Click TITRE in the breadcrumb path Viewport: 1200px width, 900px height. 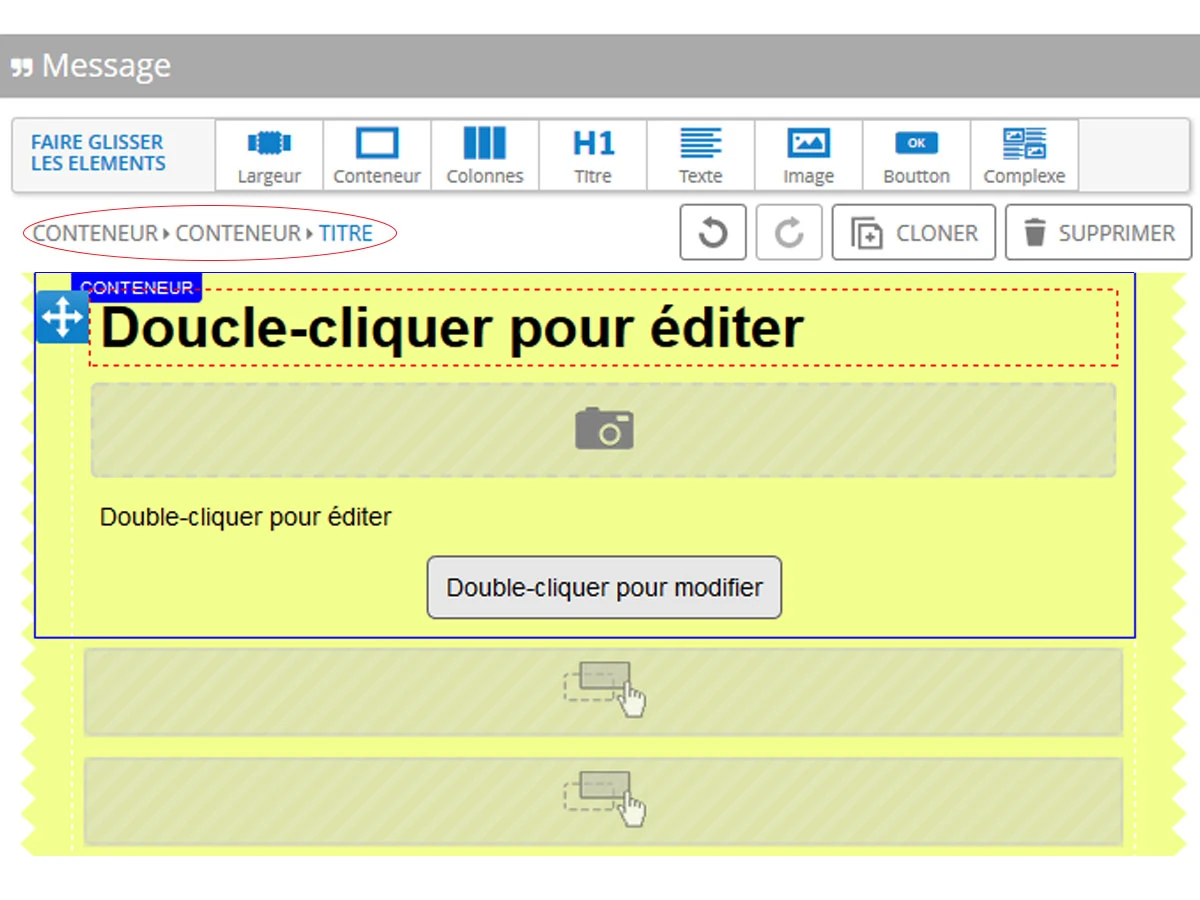pos(346,234)
